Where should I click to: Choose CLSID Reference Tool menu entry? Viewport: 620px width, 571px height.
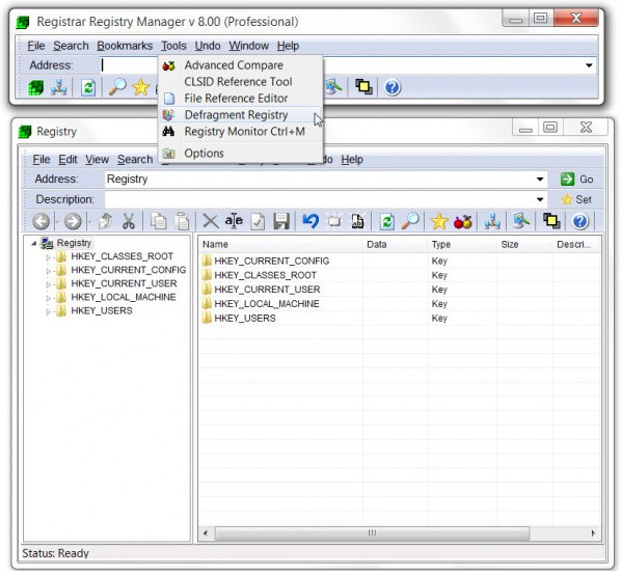[x=240, y=82]
